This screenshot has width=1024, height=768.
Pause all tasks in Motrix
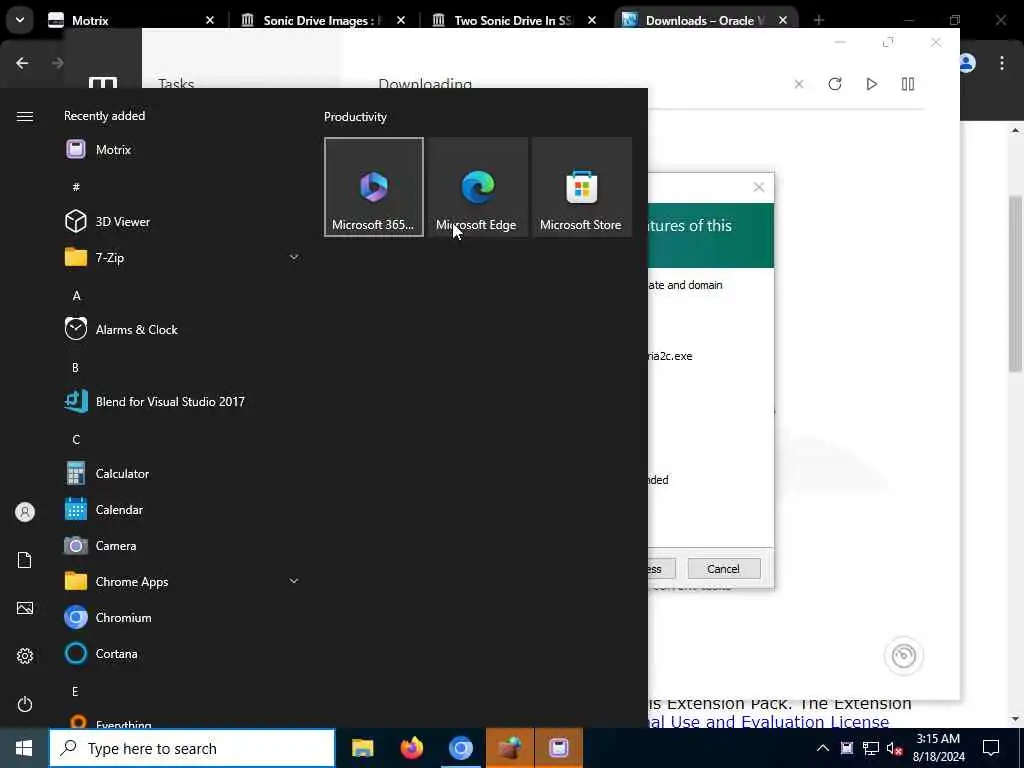[908, 84]
